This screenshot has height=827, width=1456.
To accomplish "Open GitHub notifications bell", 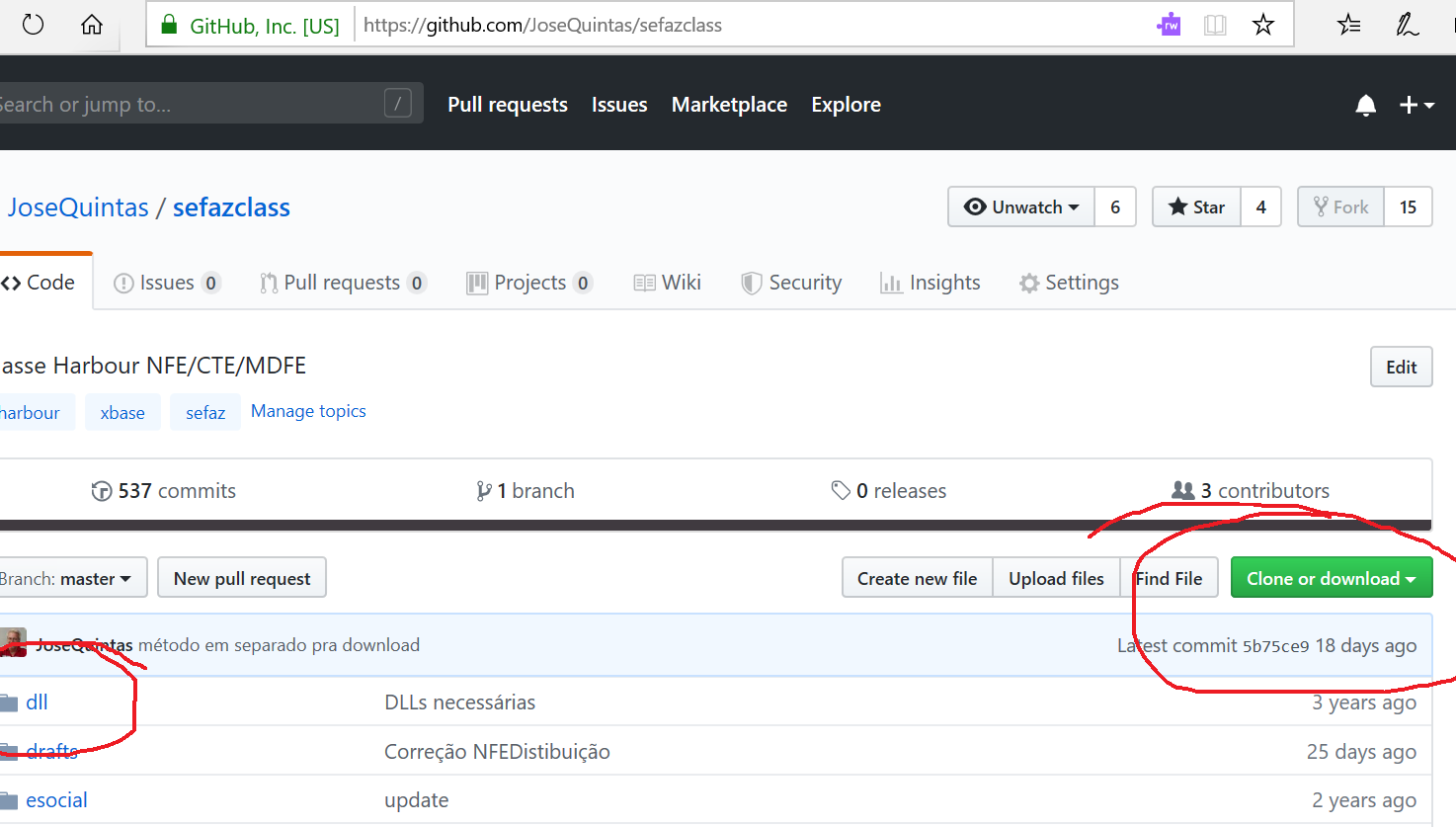I will 1365,105.
